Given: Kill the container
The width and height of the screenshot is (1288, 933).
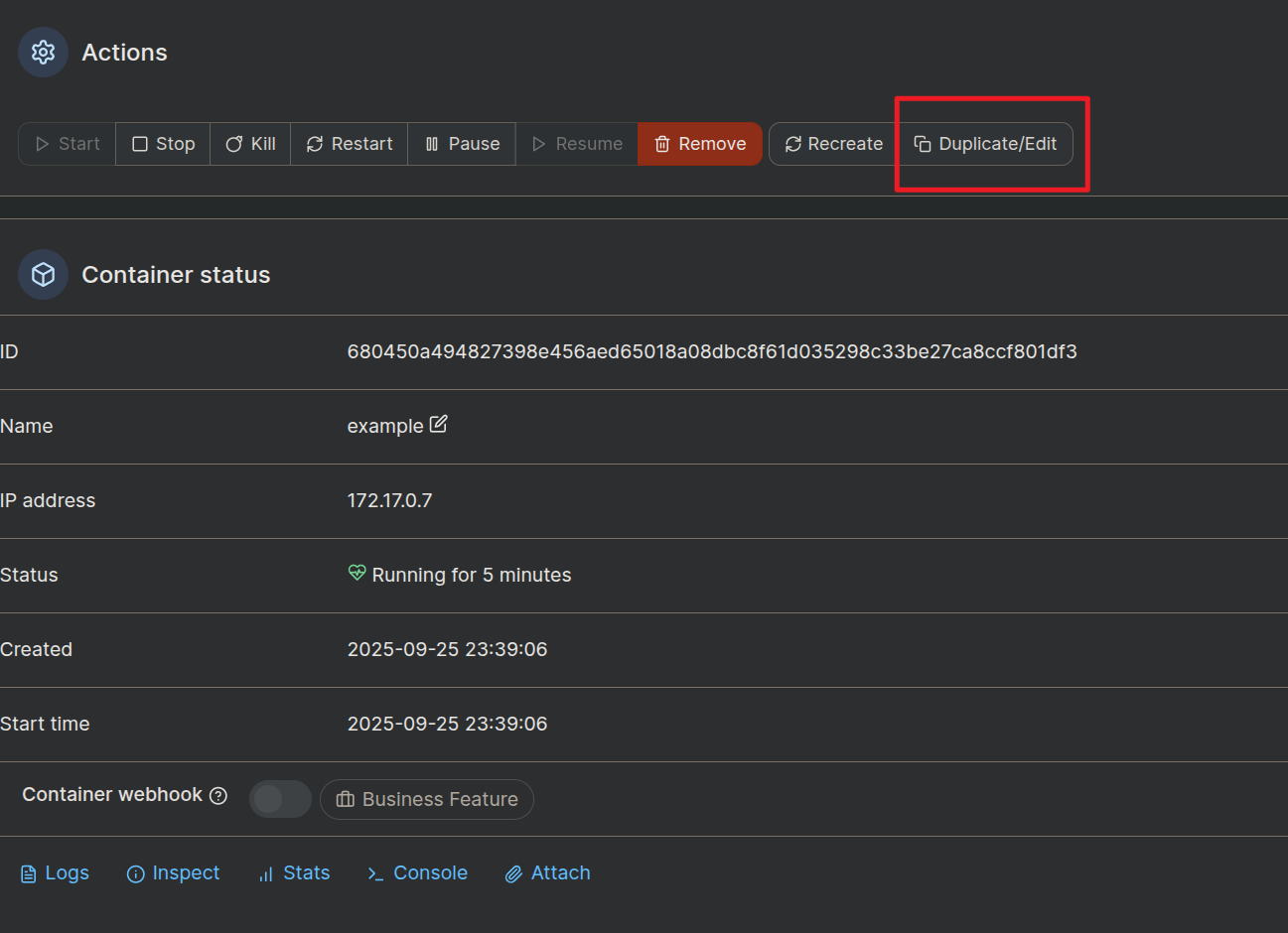Looking at the screenshot, I should [250, 144].
